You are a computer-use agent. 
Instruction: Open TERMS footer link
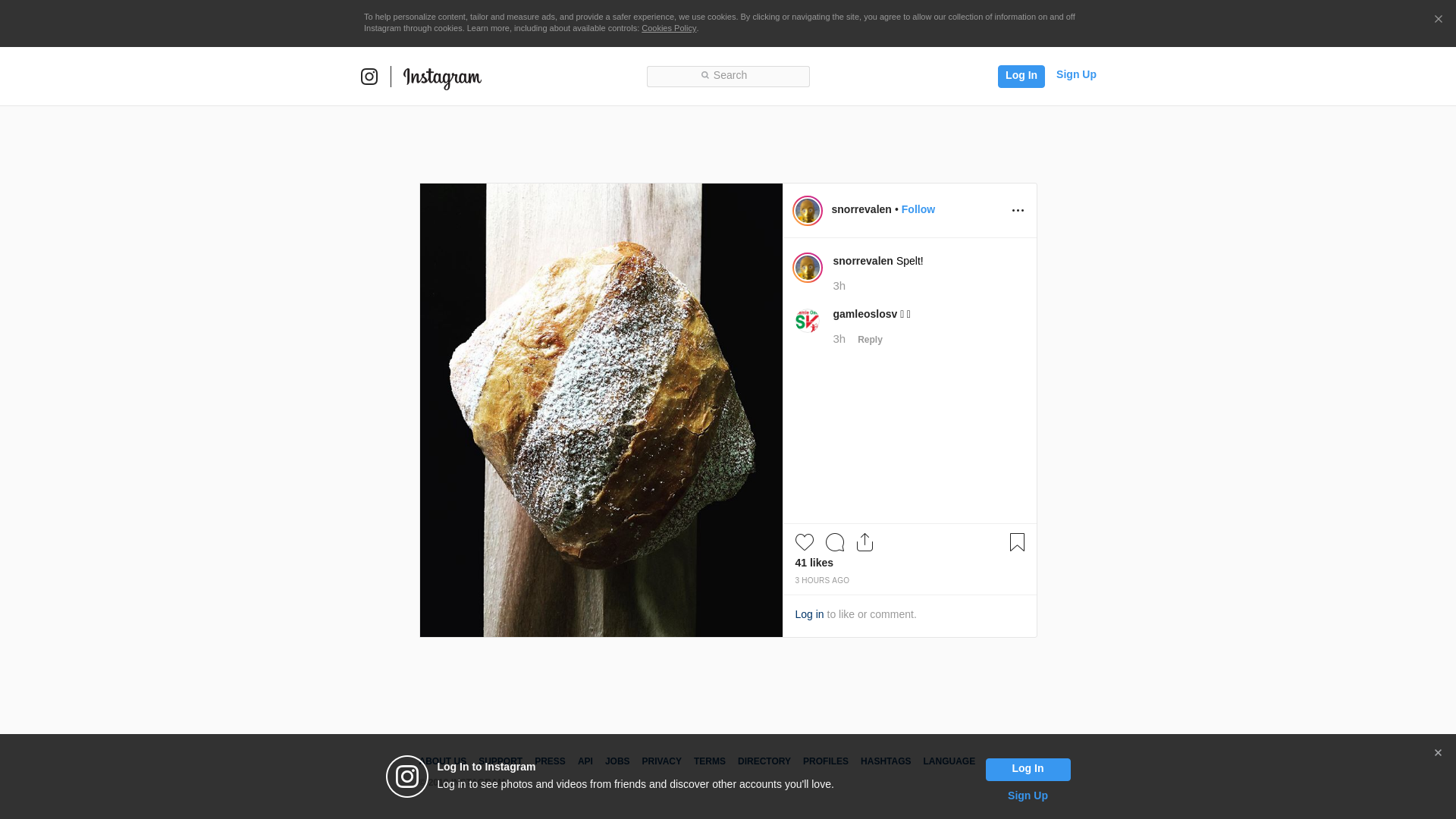click(710, 761)
